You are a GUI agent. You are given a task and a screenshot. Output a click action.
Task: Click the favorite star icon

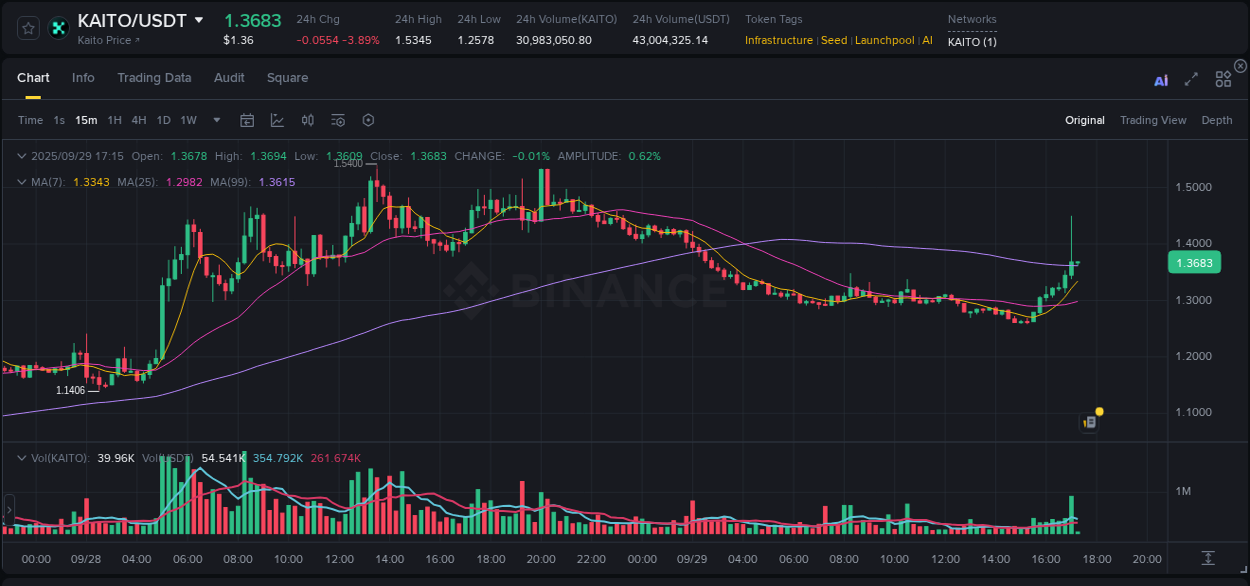pyautogui.click(x=27, y=28)
